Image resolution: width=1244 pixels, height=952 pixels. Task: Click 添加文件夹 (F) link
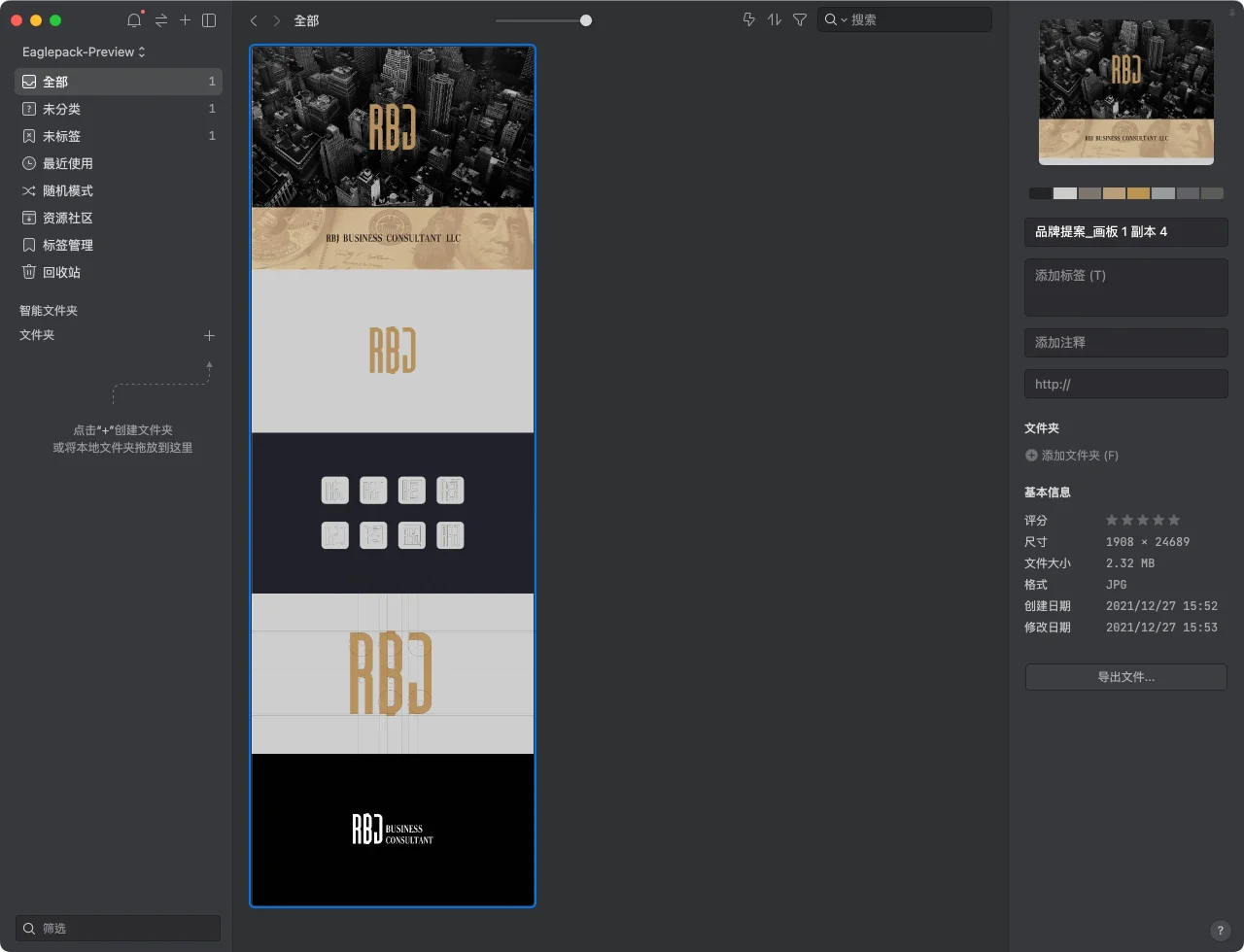[1072, 456]
